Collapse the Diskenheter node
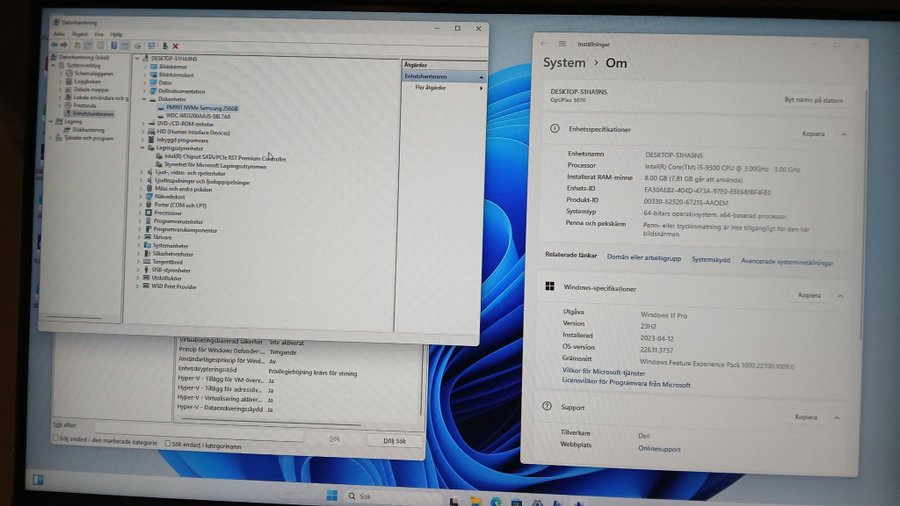900x506 pixels. coord(144,99)
